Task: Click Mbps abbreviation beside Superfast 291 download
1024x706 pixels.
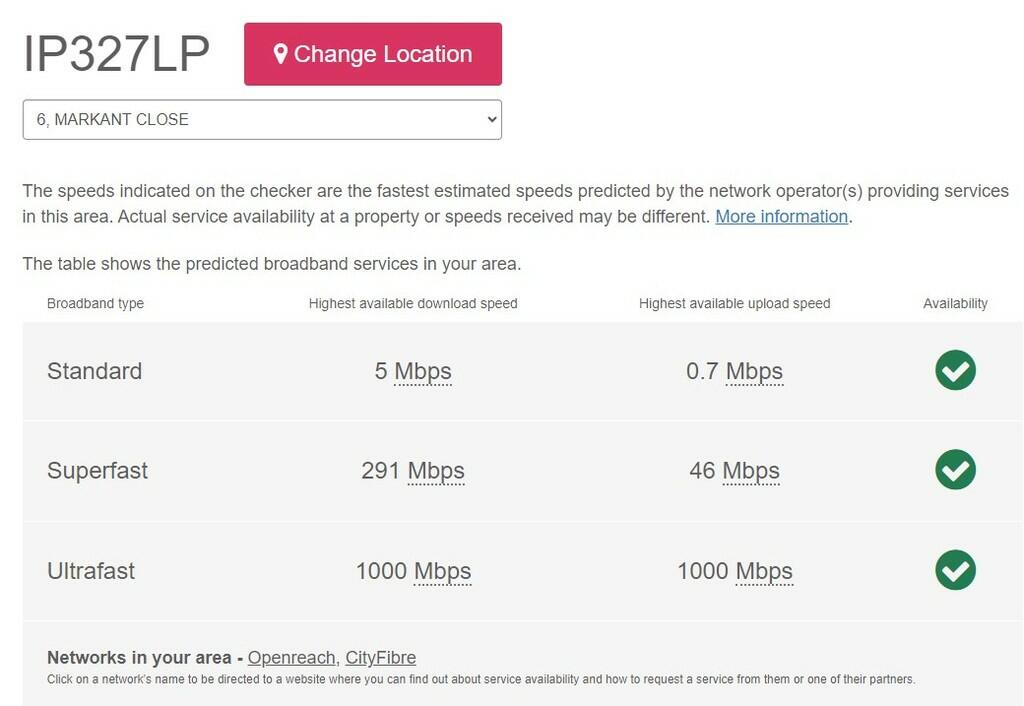Action: tap(436, 471)
